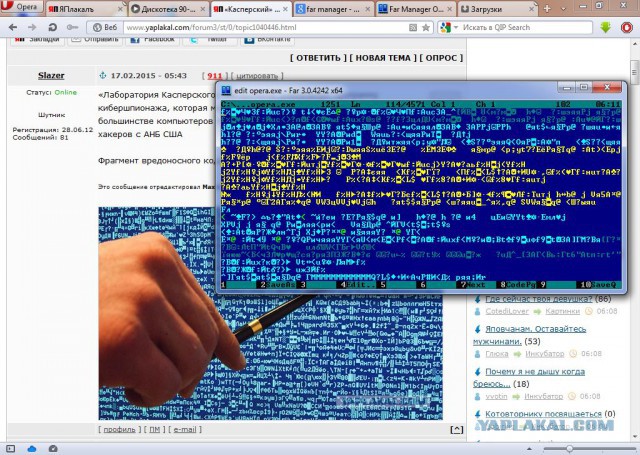
Task: Click the НОВАЯ ТЕМА link
Action: tap(383, 58)
